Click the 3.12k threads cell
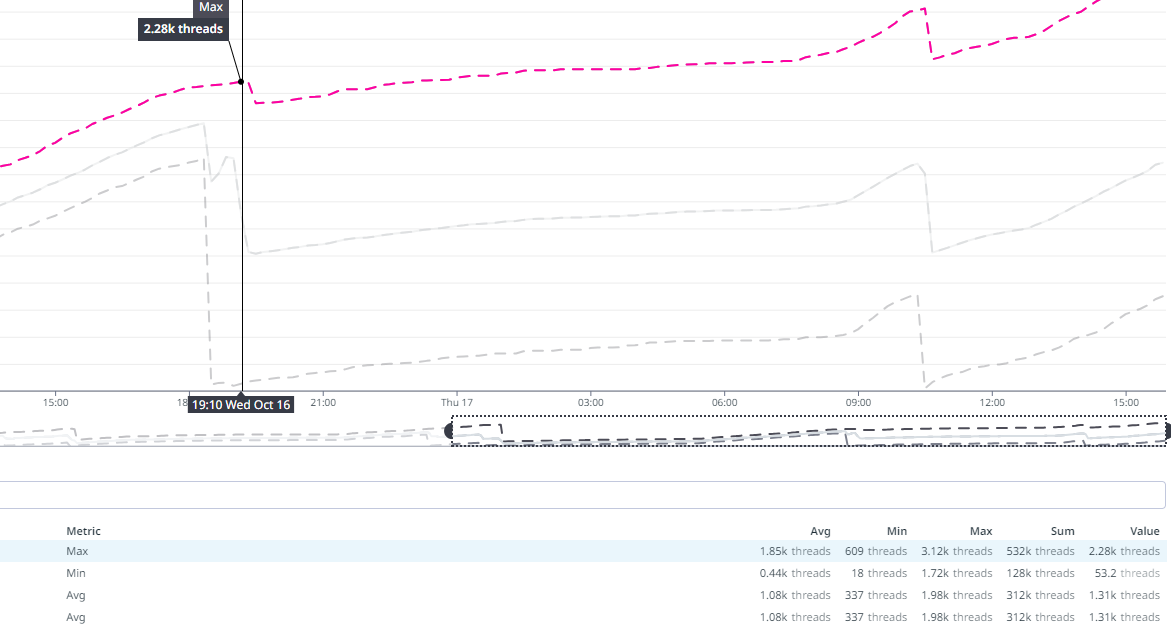 pos(957,551)
